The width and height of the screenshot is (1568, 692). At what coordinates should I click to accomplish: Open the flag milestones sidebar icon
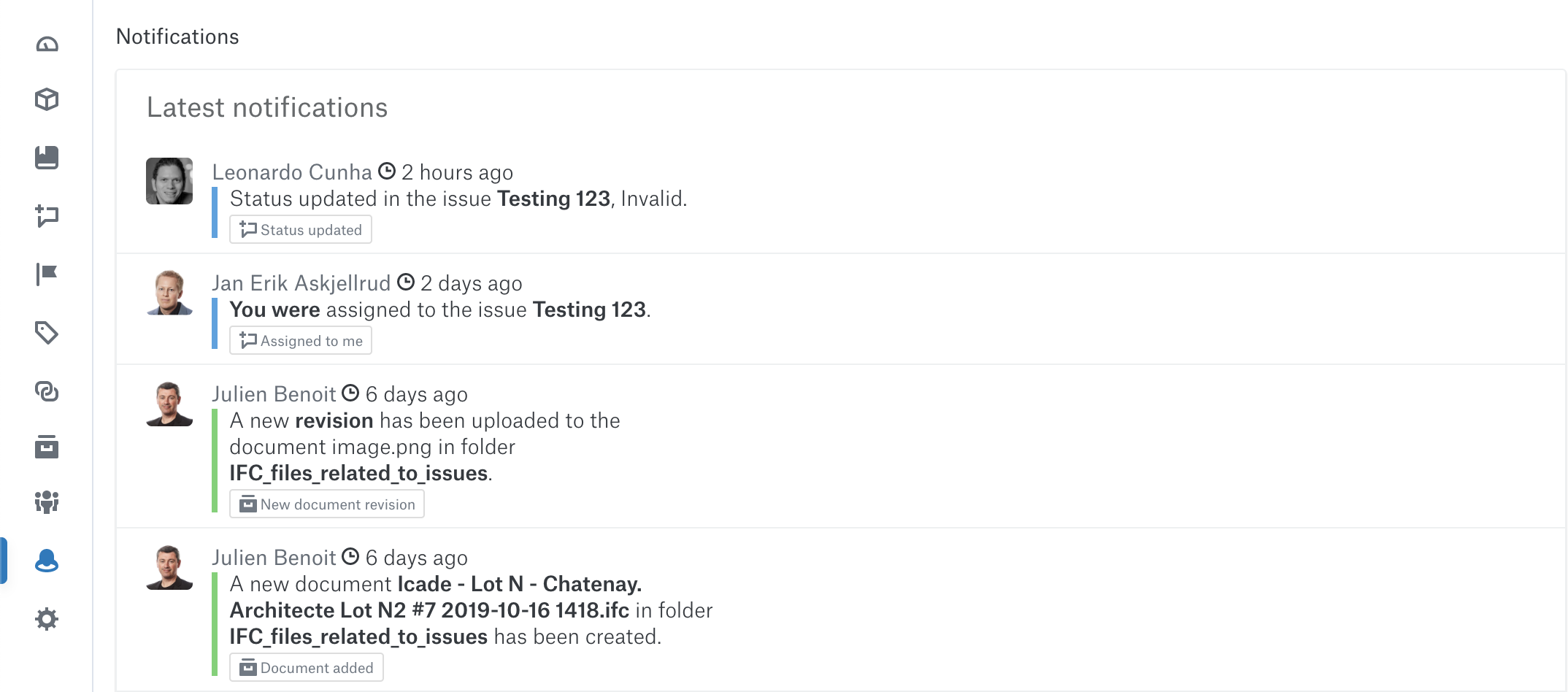point(47,274)
